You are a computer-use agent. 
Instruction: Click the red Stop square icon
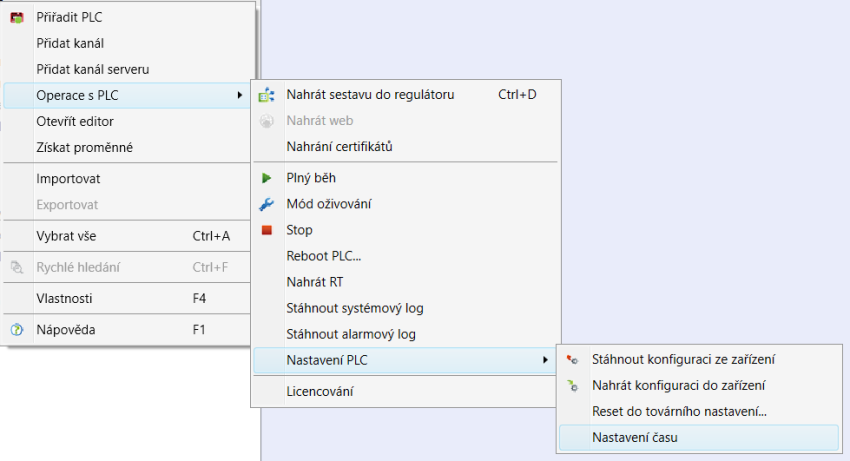(x=266, y=230)
